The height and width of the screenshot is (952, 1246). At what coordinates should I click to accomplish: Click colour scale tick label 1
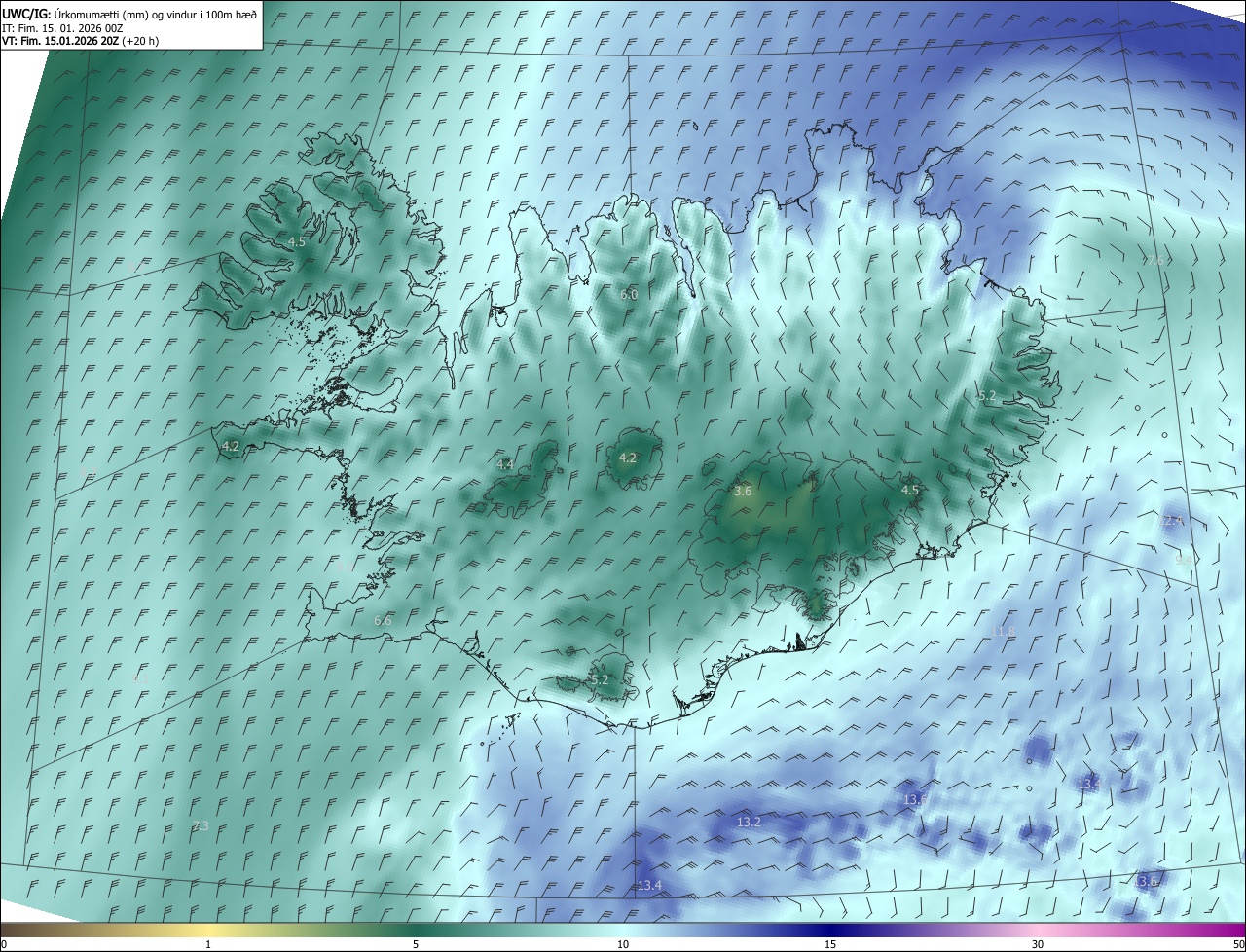pos(208,944)
